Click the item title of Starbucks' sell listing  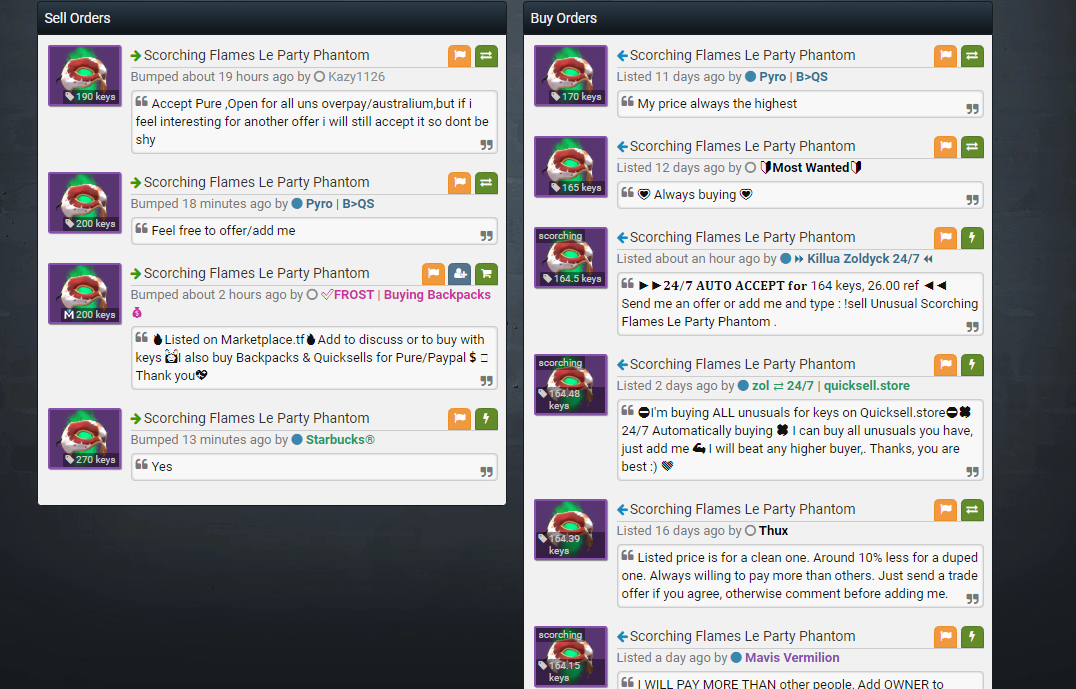coord(256,419)
